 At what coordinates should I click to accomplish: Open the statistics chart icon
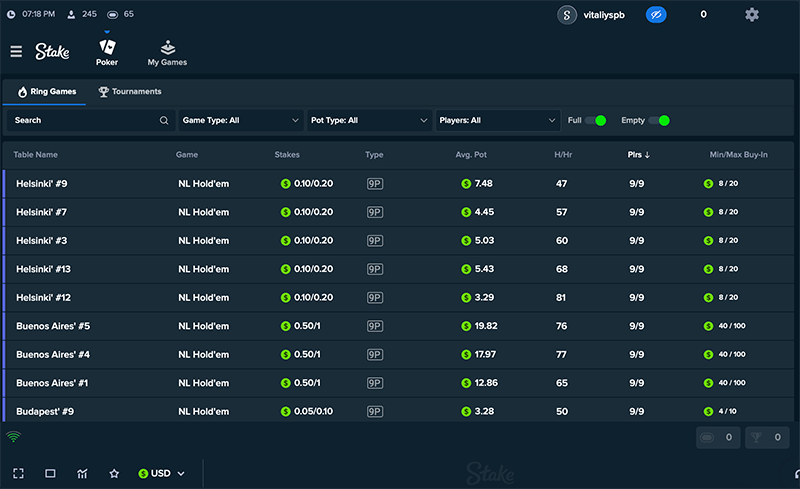point(82,473)
